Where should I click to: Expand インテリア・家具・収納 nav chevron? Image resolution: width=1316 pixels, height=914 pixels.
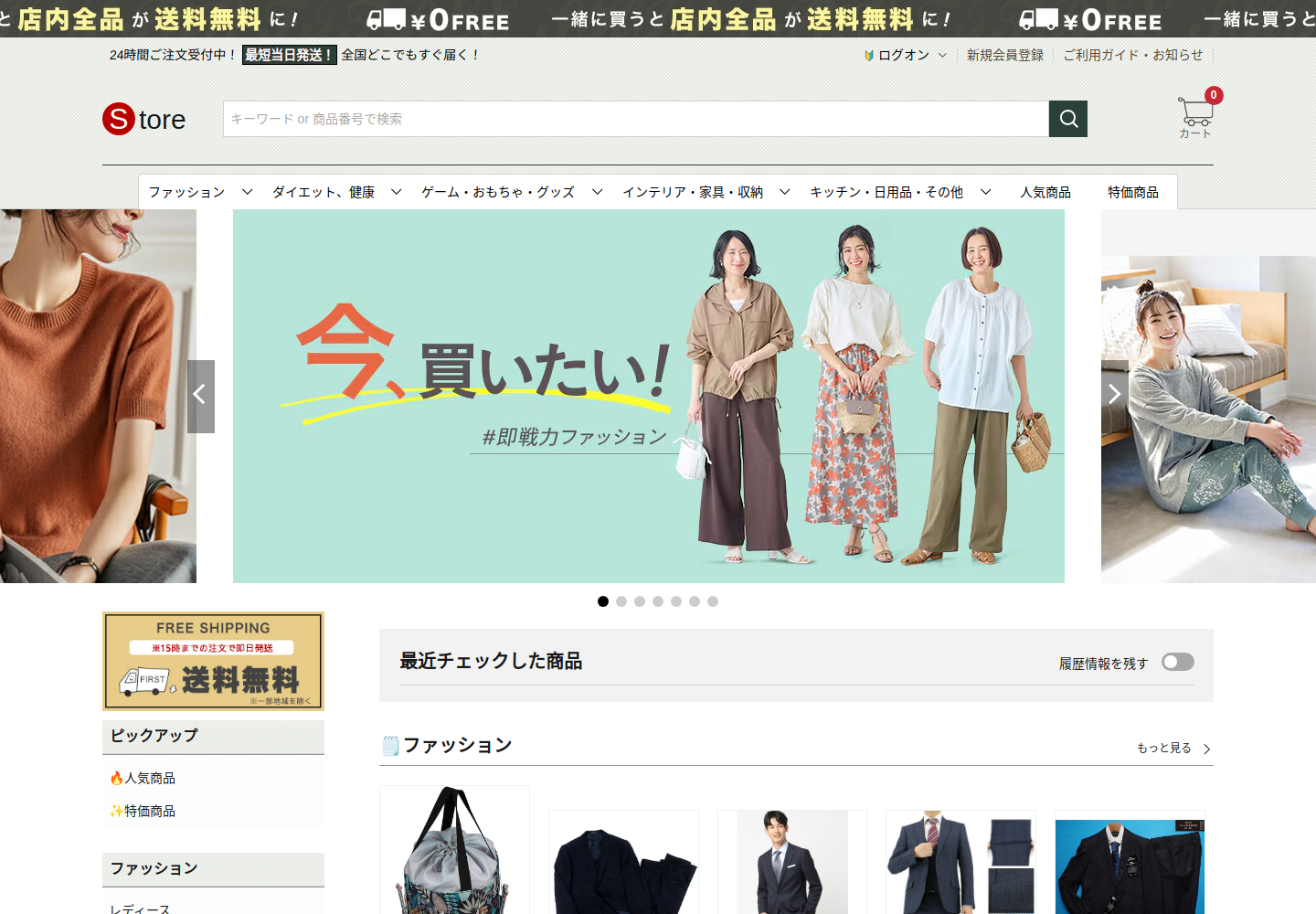tap(784, 192)
